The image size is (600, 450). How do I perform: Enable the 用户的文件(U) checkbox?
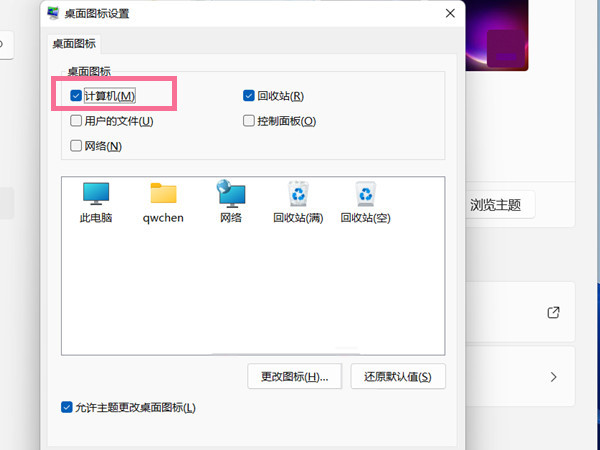77,121
